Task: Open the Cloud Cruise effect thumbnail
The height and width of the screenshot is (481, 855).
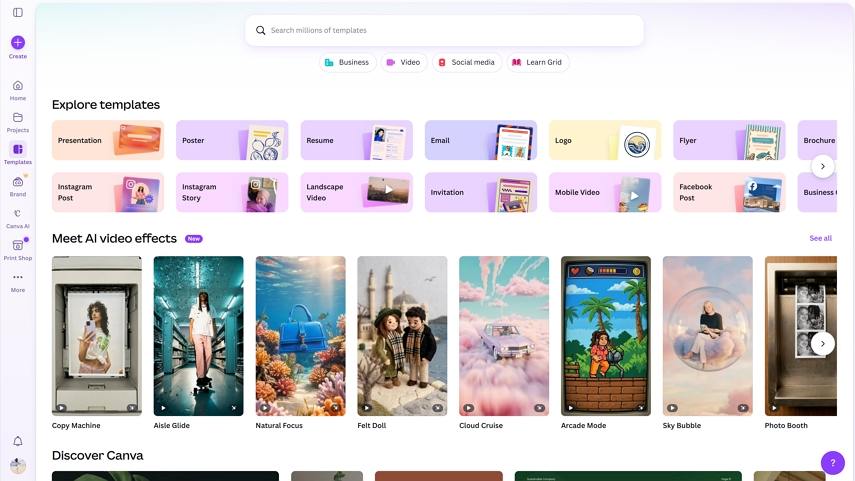Action: 504,336
